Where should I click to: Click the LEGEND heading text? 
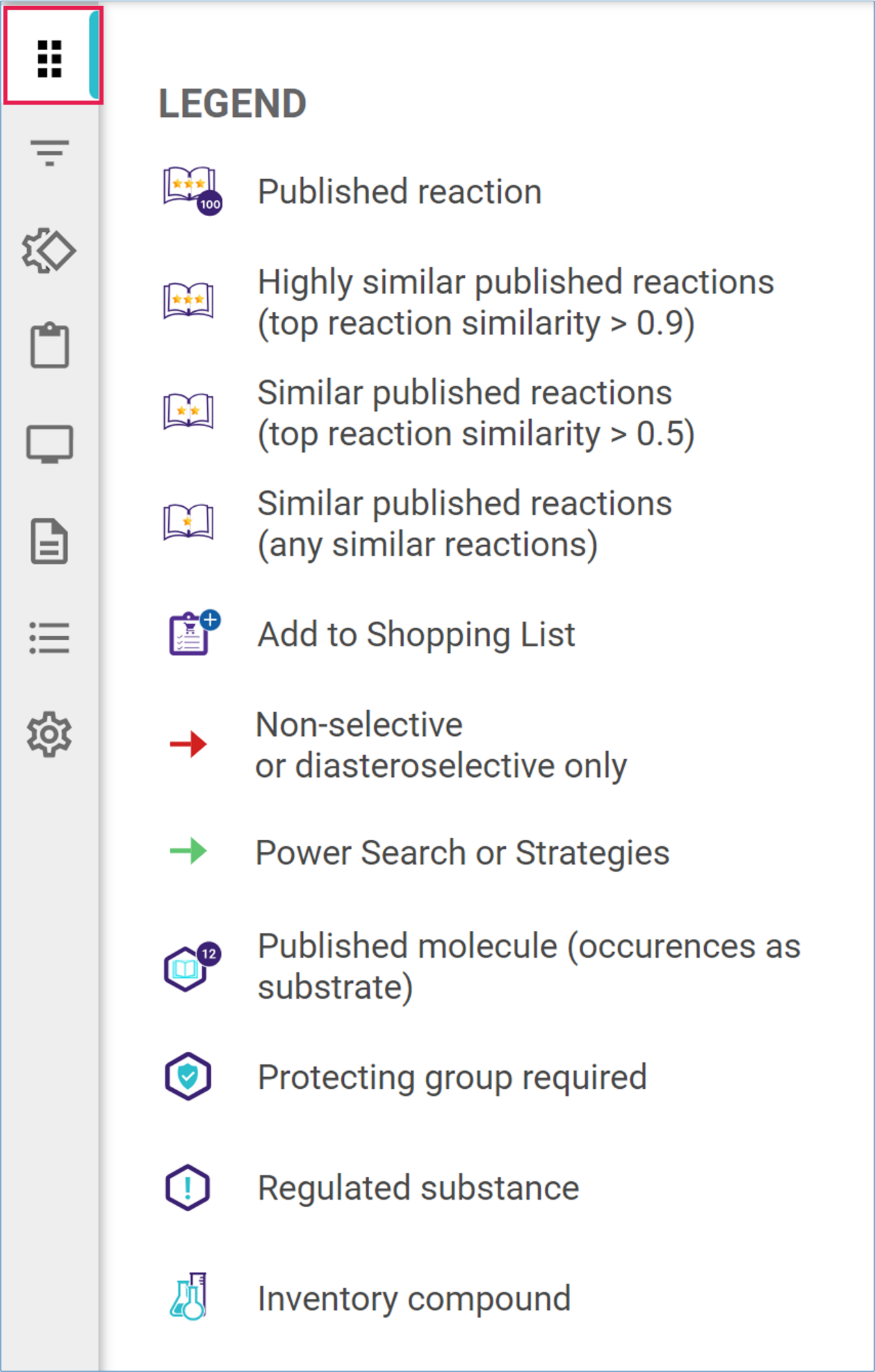click(232, 104)
